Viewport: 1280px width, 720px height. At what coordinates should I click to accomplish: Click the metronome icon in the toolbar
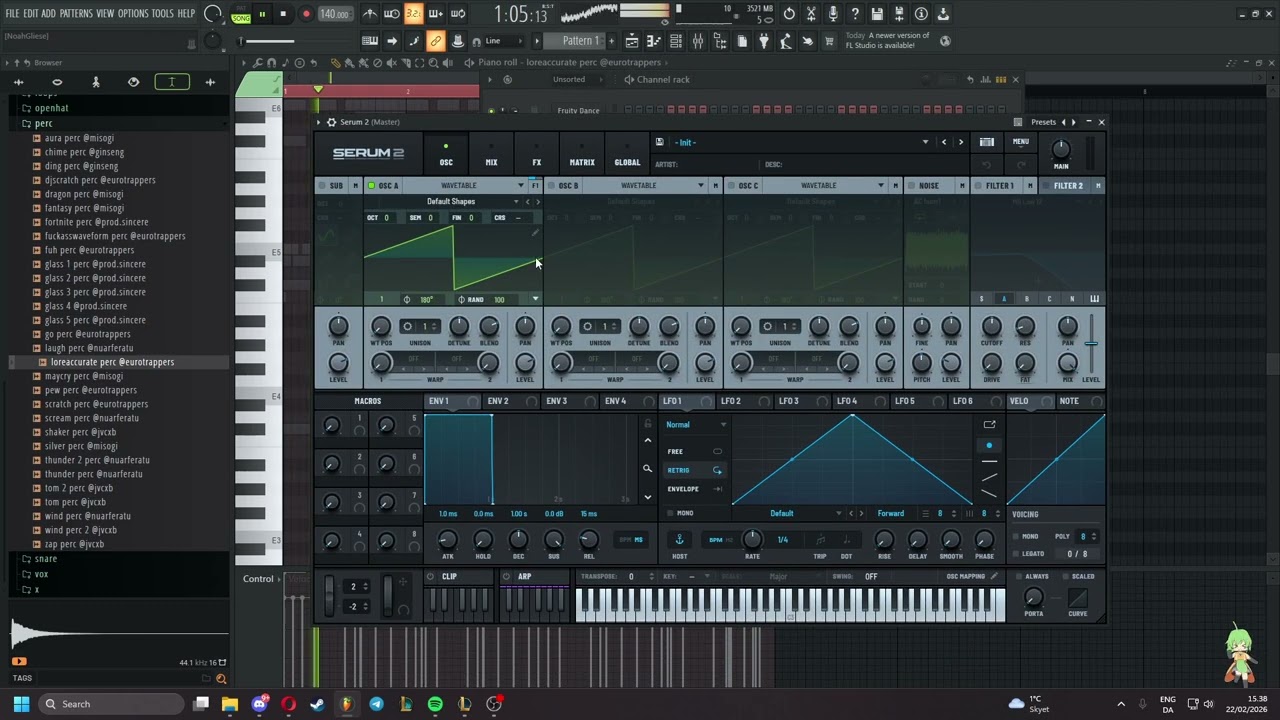[370, 14]
